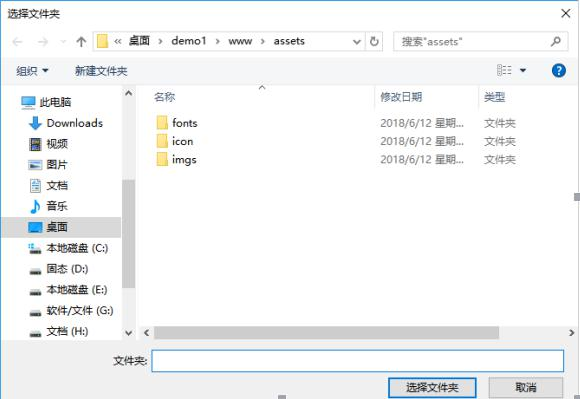Click assets in the breadcrumb
This screenshot has height=399, width=580.
click(289, 41)
